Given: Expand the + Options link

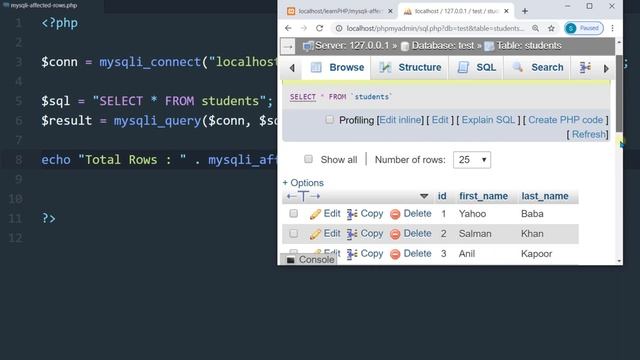Looking at the screenshot, I should 303,183.
